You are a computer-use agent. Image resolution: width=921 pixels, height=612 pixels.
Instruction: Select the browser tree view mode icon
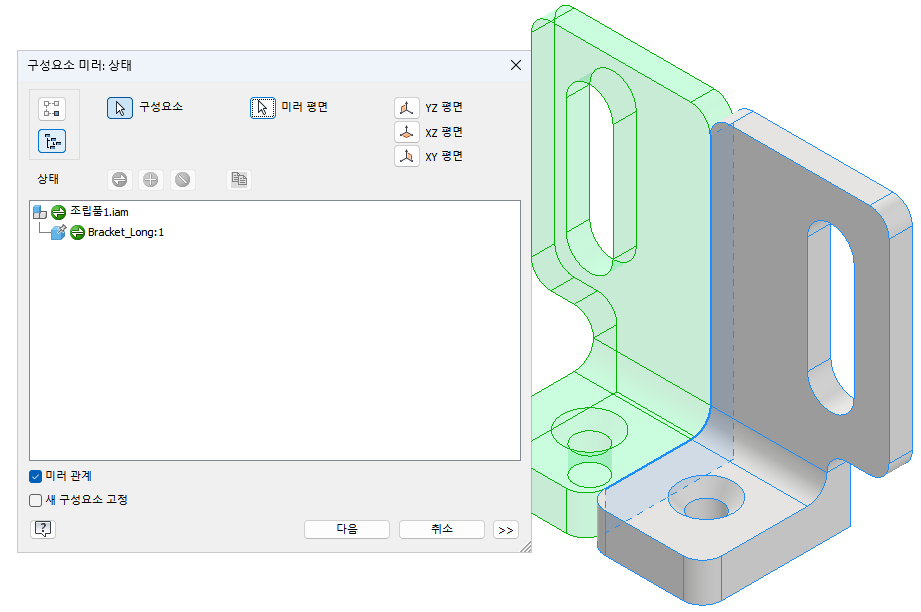pyautogui.click(x=52, y=141)
